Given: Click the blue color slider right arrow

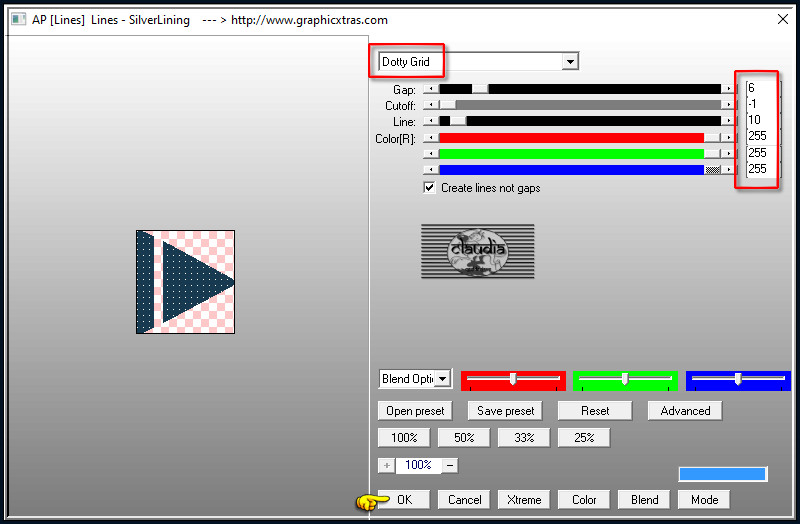Looking at the screenshot, I should click(728, 169).
